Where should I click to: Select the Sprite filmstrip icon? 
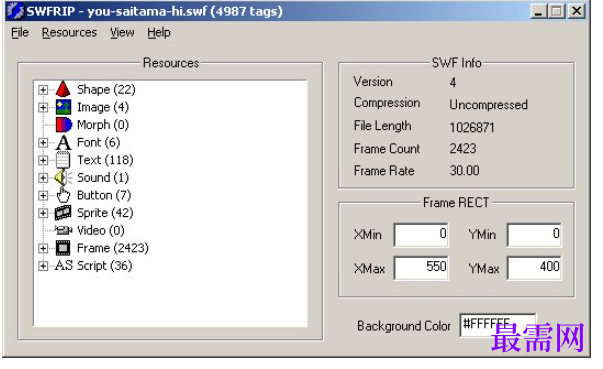[63, 213]
